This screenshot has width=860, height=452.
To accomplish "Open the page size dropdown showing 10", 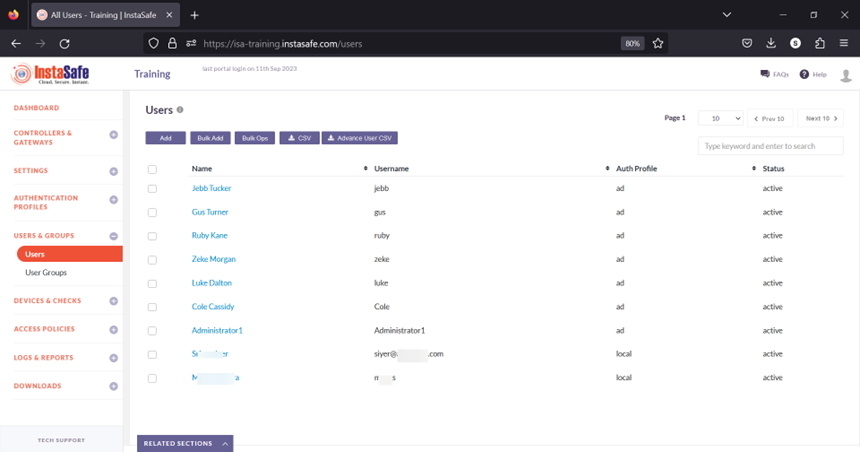I will pyautogui.click(x=720, y=118).
